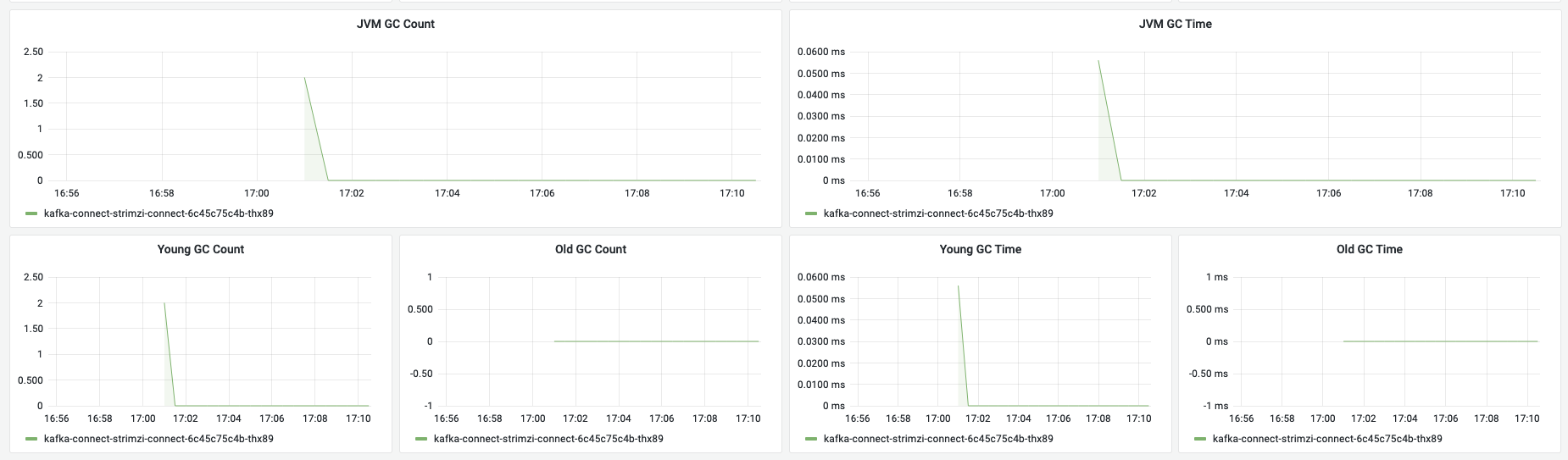Click the green legend swatch in Young GC Time
The height and width of the screenshot is (460, 1568).
(811, 439)
